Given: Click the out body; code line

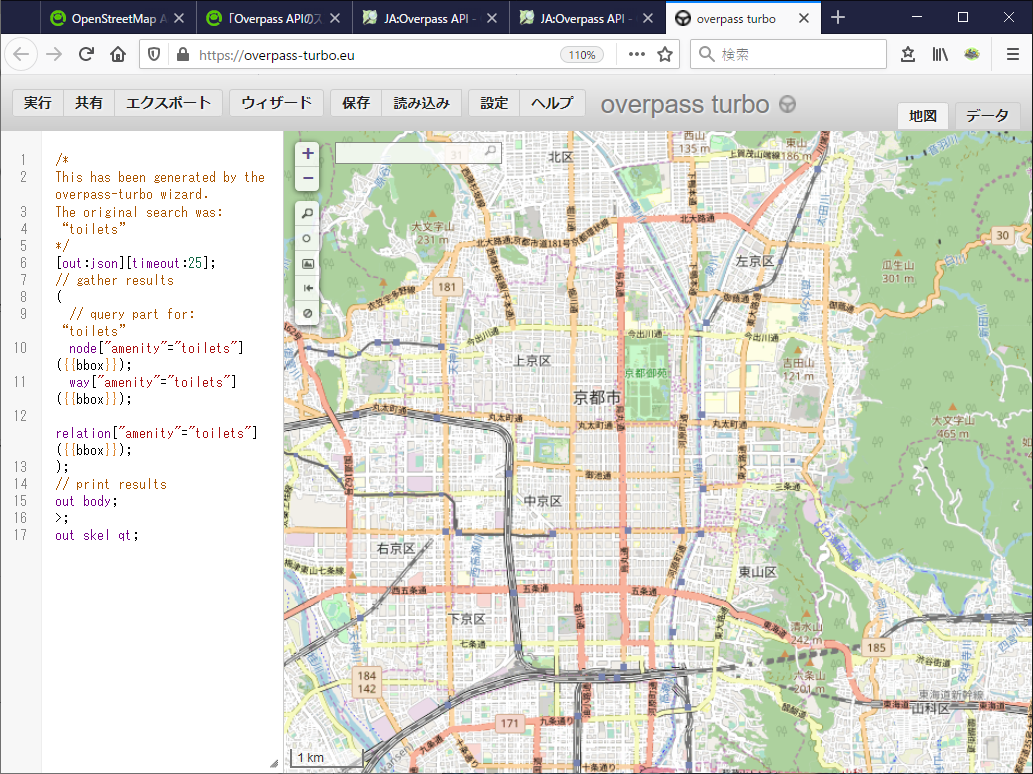Looking at the screenshot, I should pos(86,501).
